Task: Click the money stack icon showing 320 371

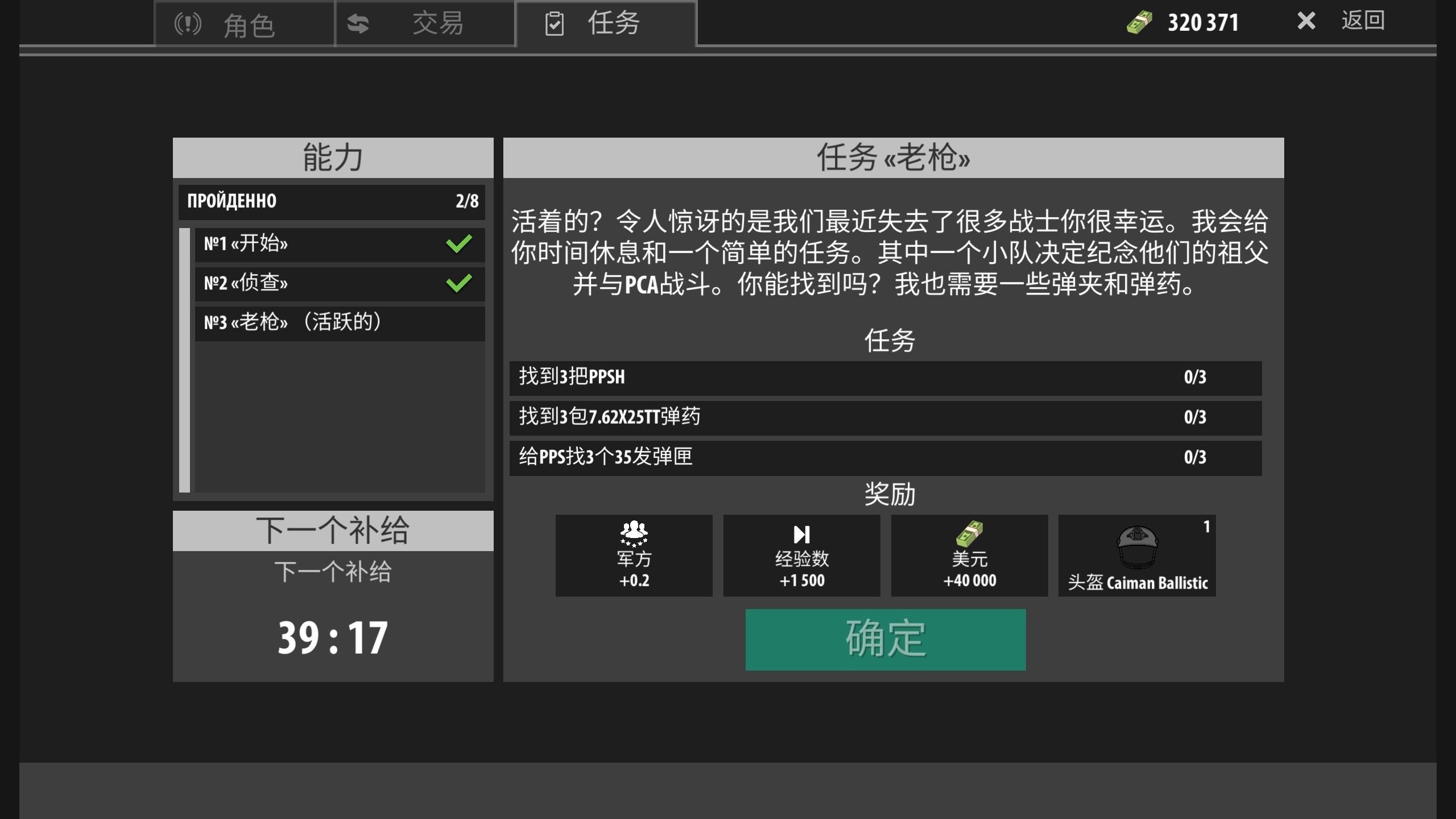Action: (x=1139, y=22)
